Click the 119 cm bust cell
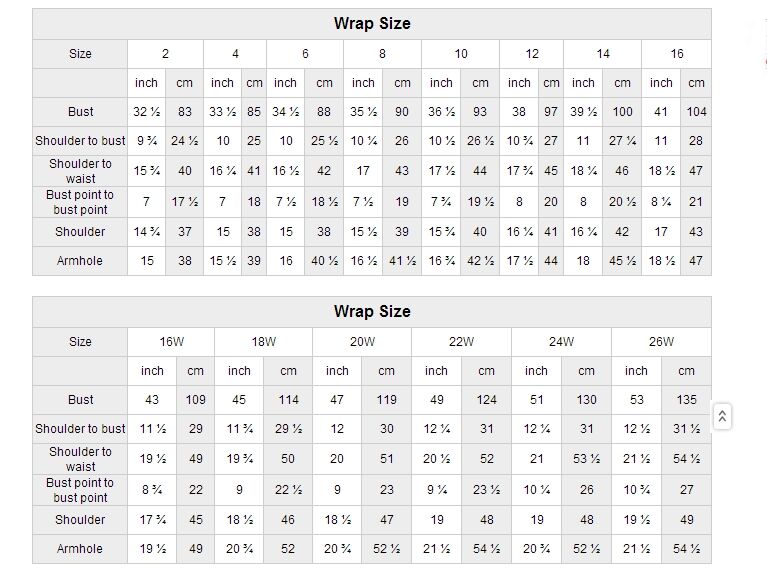This screenshot has height=569, width=767. (387, 399)
